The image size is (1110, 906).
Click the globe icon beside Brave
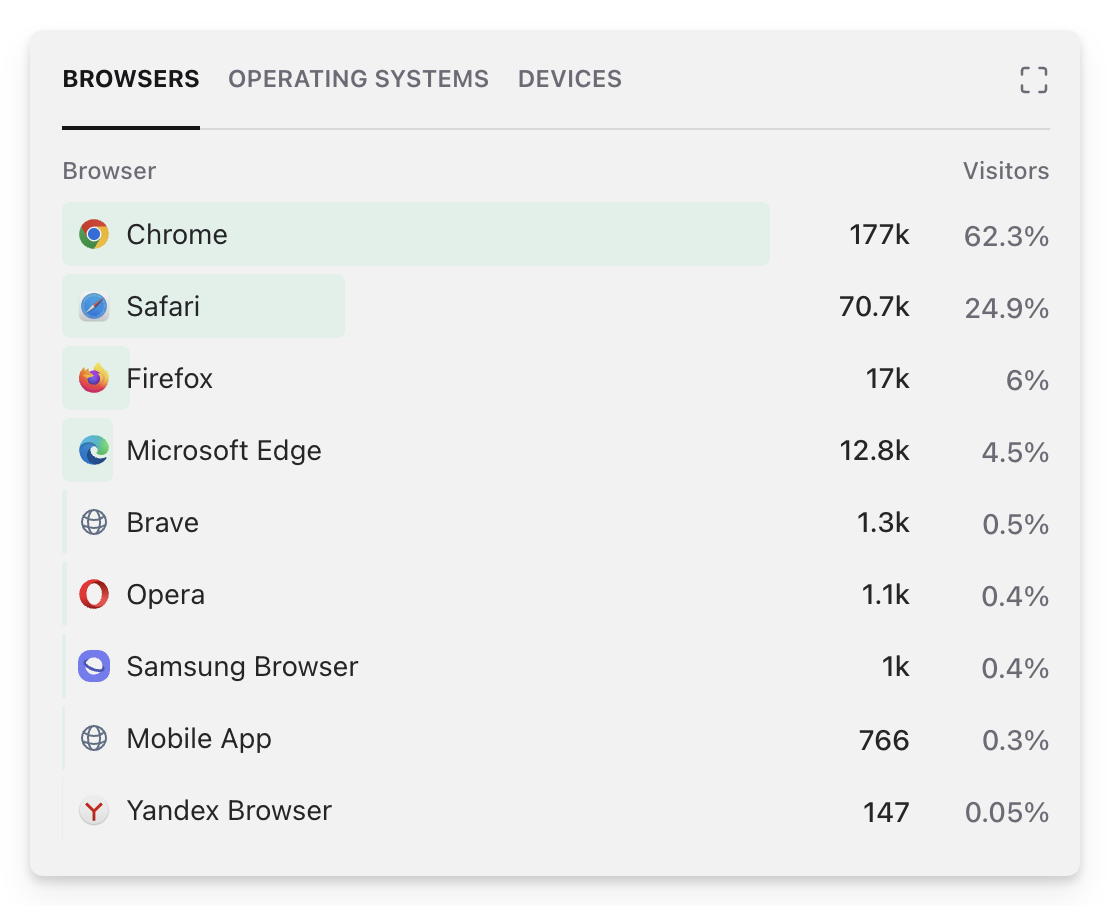pos(94,523)
